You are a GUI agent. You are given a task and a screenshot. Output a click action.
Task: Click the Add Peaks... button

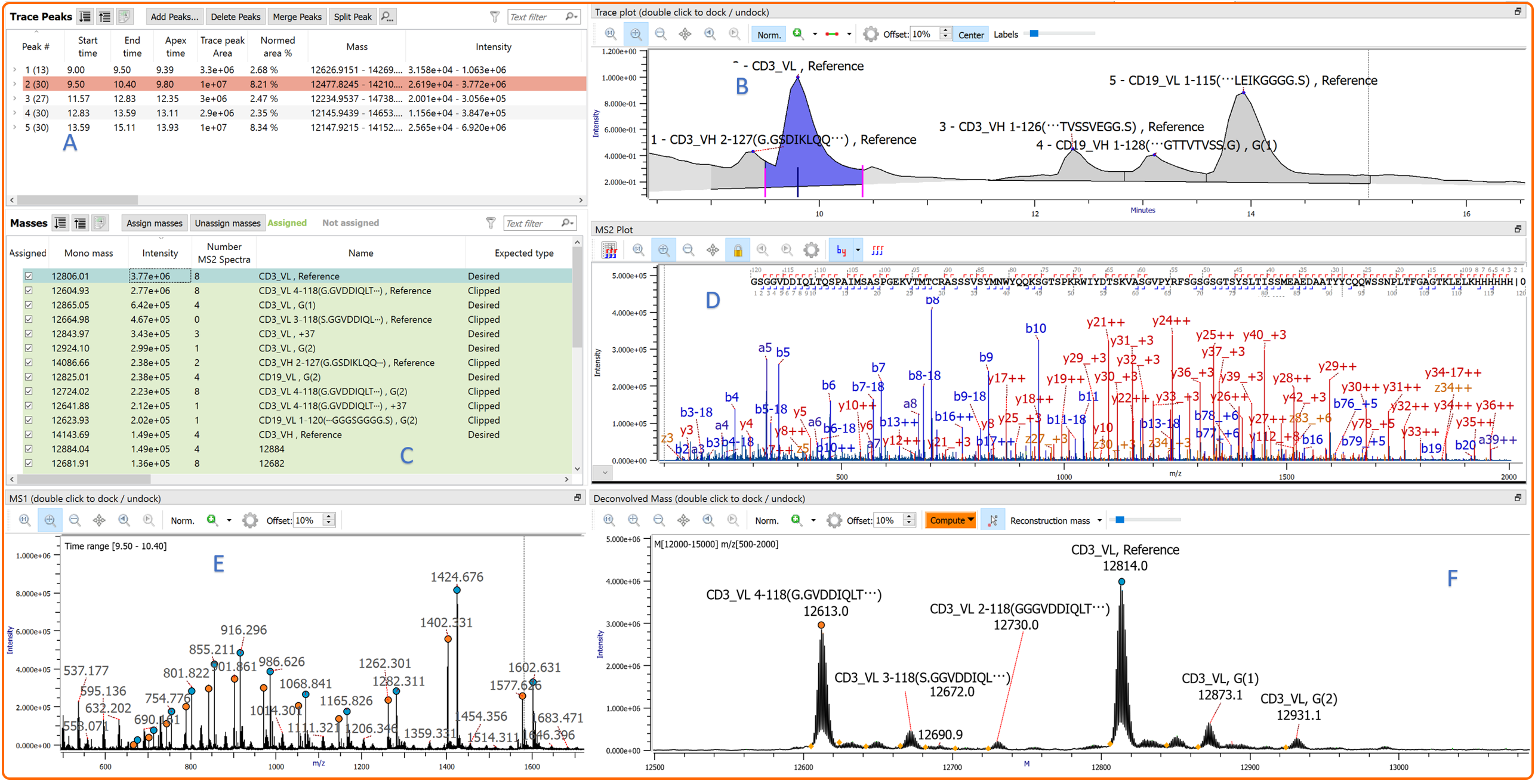pos(174,17)
